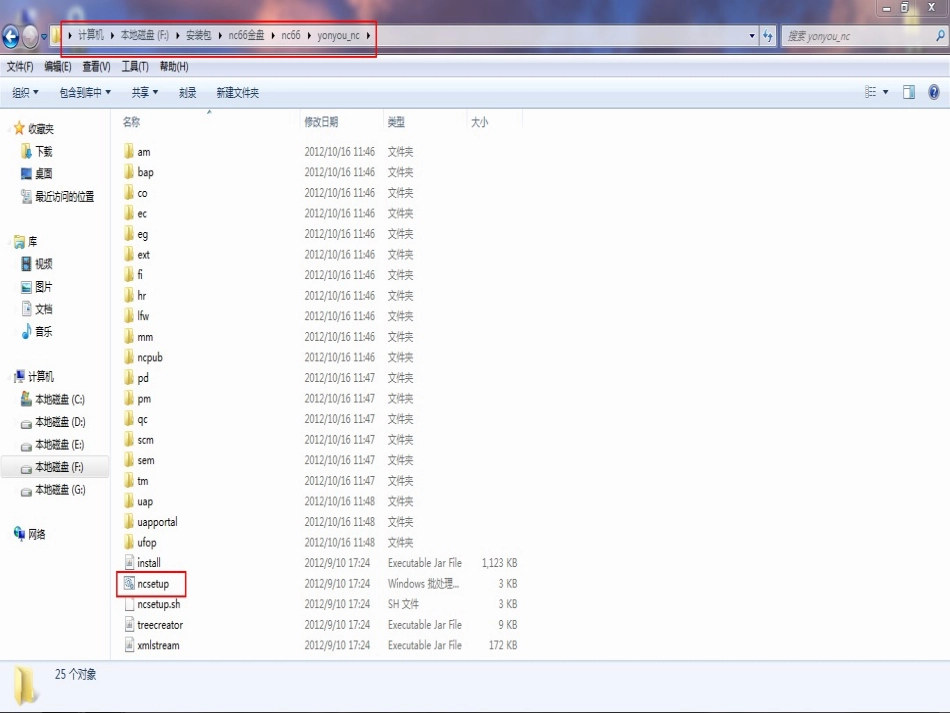Open recent locations dropdown beside navigation arrows
950x713 pixels.
(44, 37)
